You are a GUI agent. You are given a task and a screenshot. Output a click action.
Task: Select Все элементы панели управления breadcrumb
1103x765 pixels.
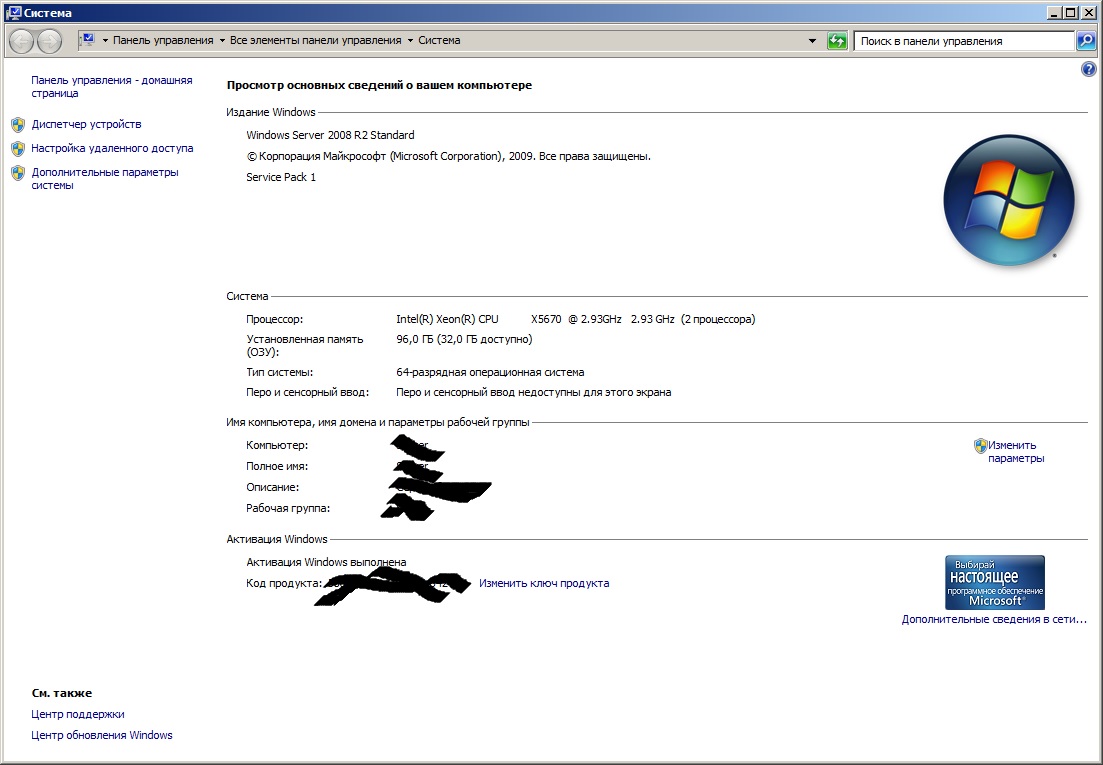[x=315, y=41]
